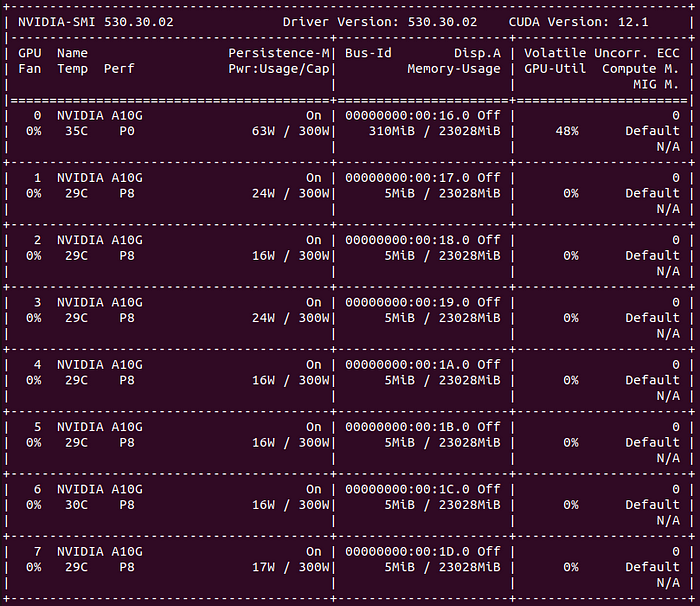Click the P0 performance state
Viewport: 700px width, 606px height.
[x=127, y=131]
